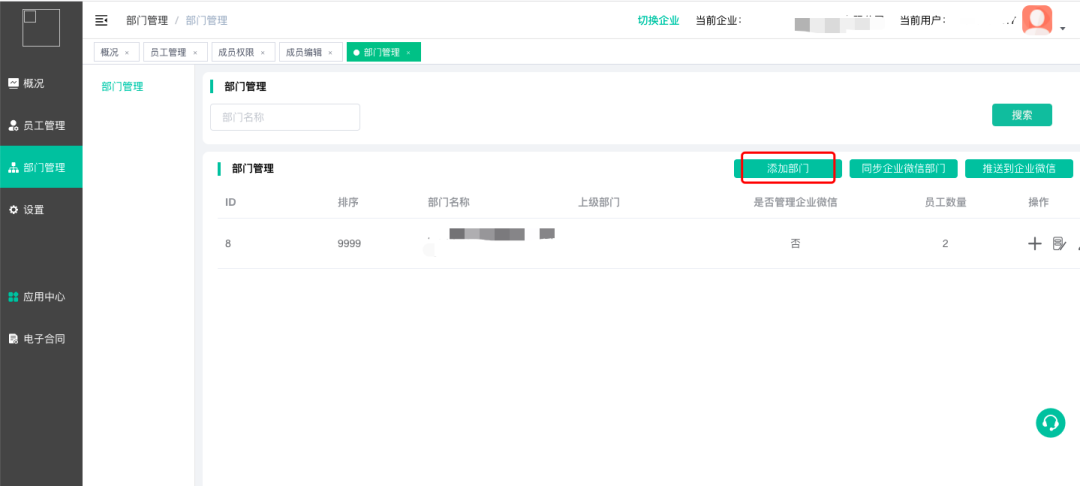The width and height of the screenshot is (1080, 486).
Task: Click the 部门管理 submenu item
Action: (x=123, y=87)
